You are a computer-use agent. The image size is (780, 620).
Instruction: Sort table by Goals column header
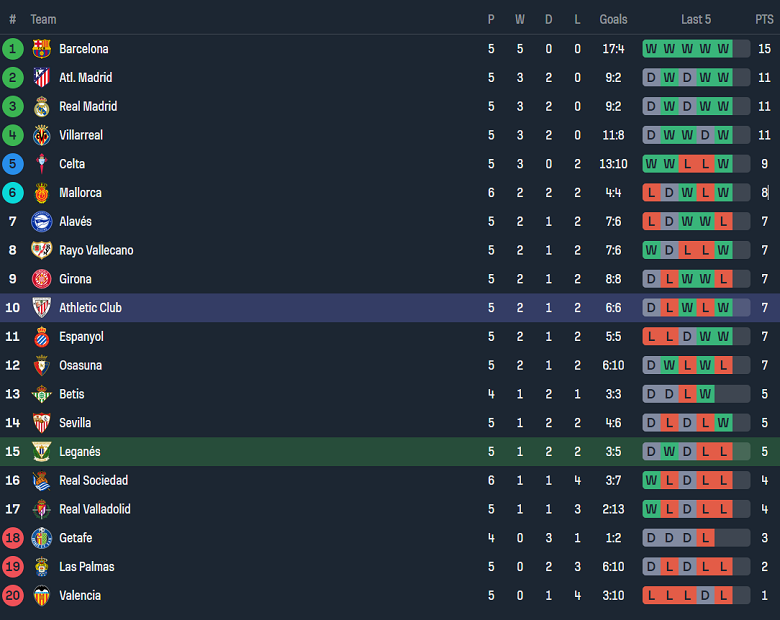(613, 19)
